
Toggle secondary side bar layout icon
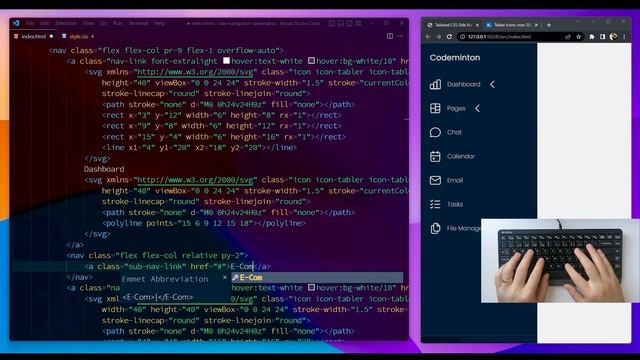[x=349, y=23]
